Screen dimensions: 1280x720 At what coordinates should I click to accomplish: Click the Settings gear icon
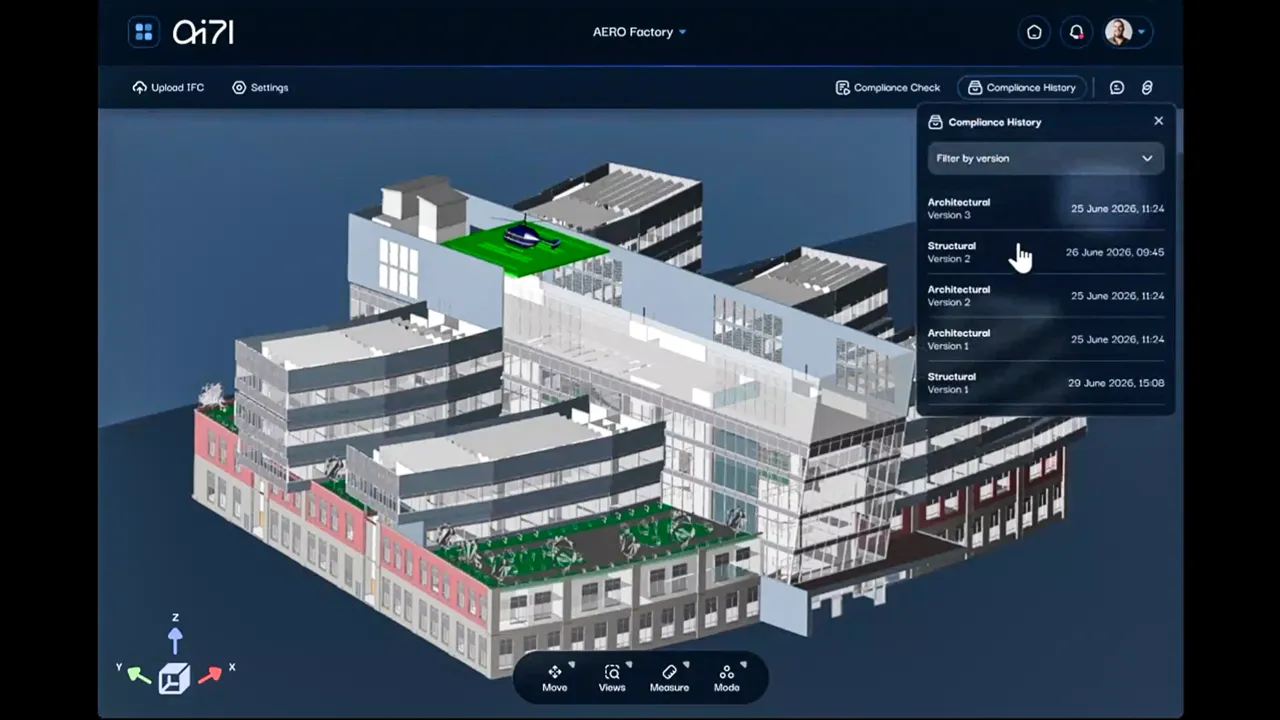pos(238,87)
